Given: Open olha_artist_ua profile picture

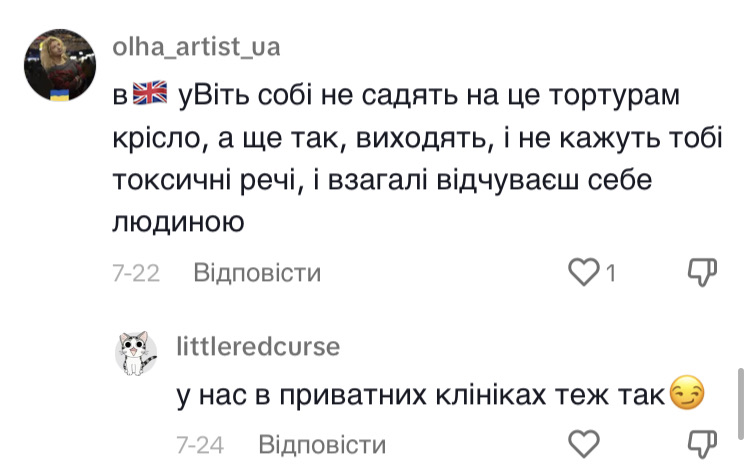Looking at the screenshot, I should (x=60, y=64).
